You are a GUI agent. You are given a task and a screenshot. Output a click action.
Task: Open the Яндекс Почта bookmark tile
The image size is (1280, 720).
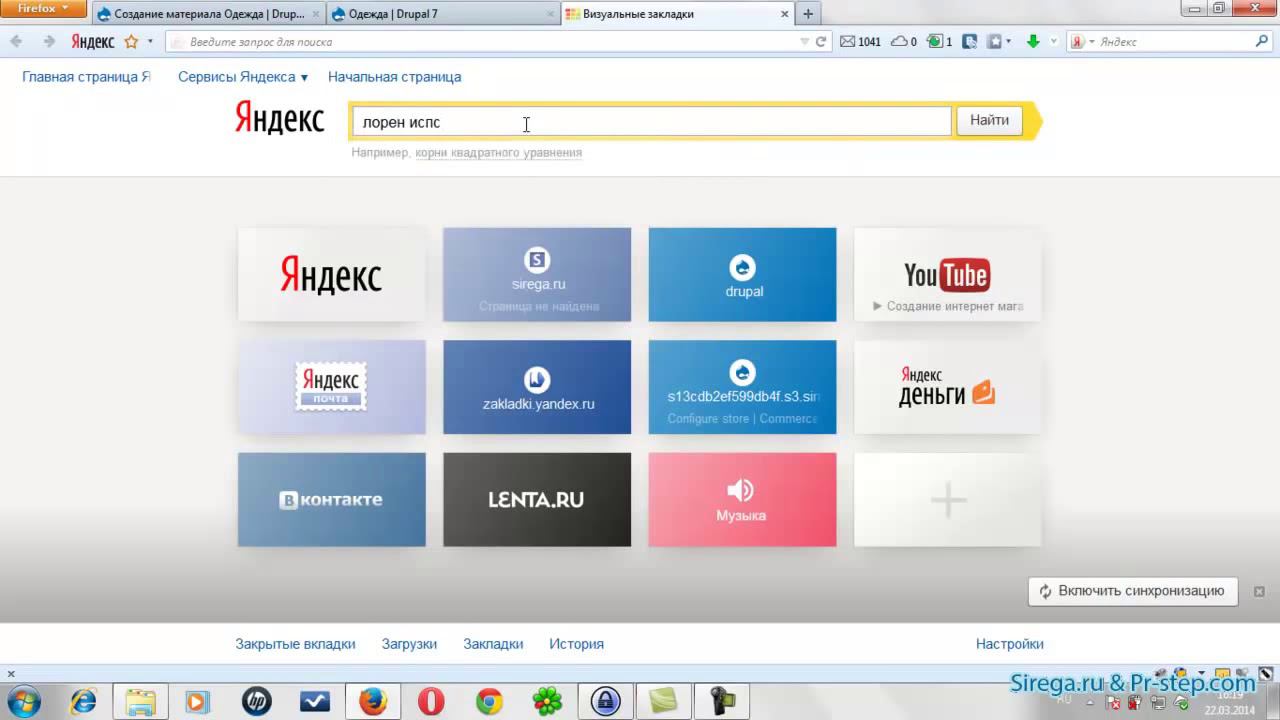coord(331,387)
